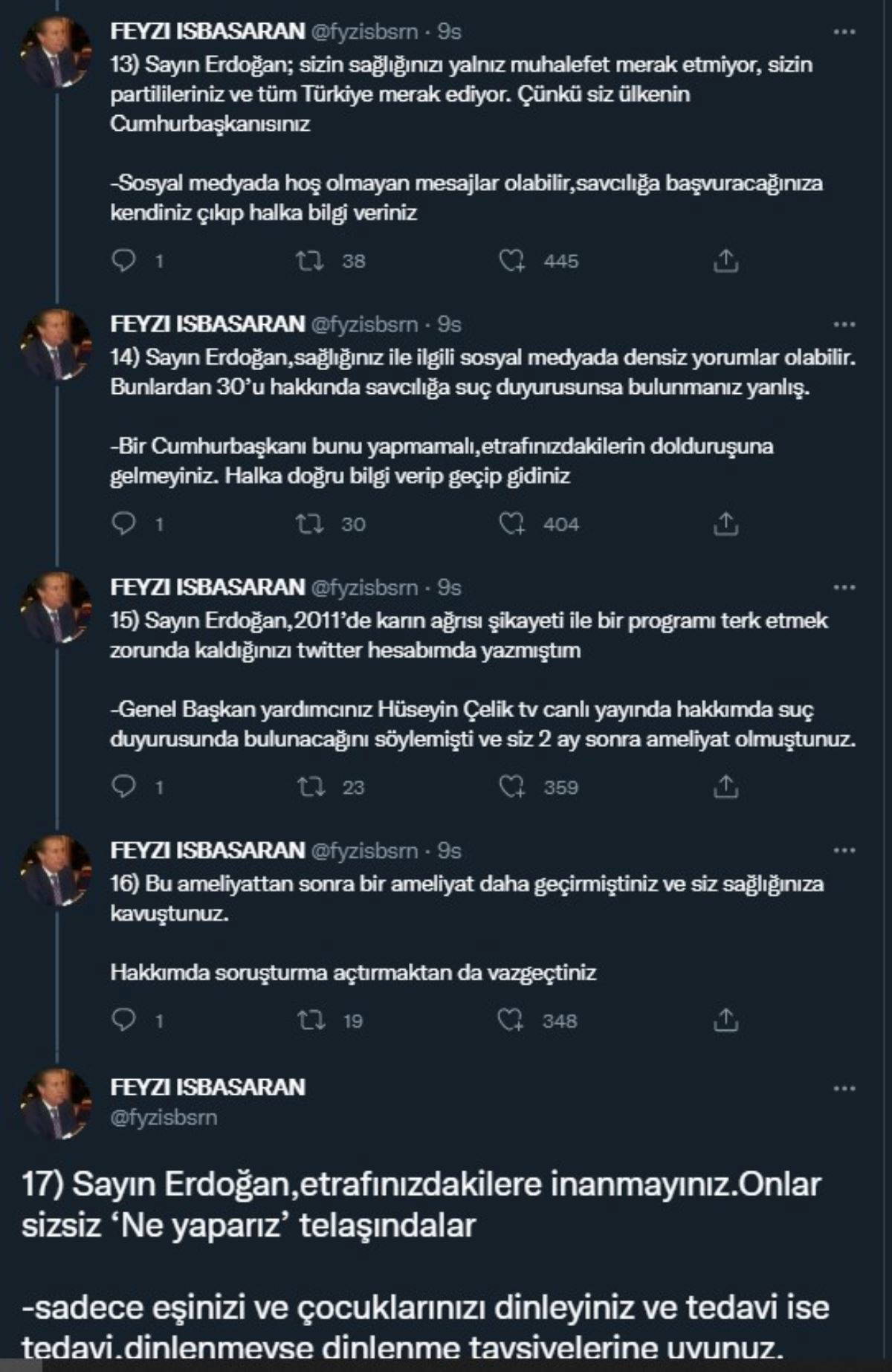The height and width of the screenshot is (1372, 892).
Task: Open FEYZI ISBASARAN profile from tweet 14
Action: (207, 324)
